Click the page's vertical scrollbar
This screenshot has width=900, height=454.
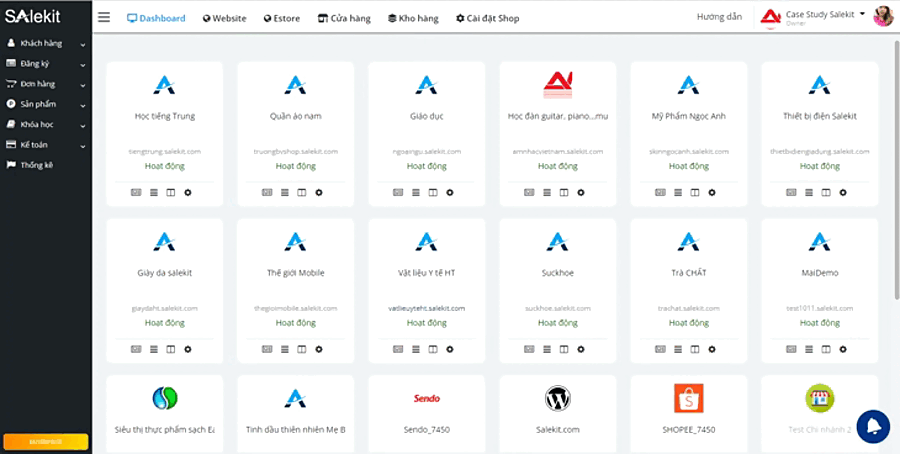tap(897, 169)
